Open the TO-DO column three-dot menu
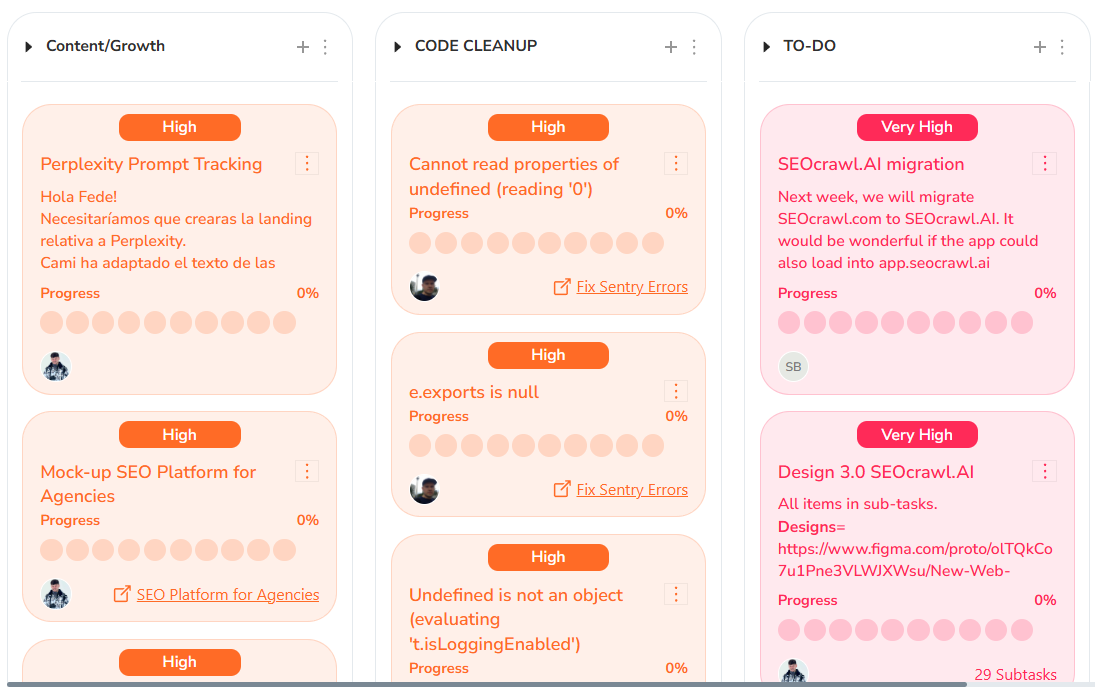The width and height of the screenshot is (1095, 694). point(1062,46)
